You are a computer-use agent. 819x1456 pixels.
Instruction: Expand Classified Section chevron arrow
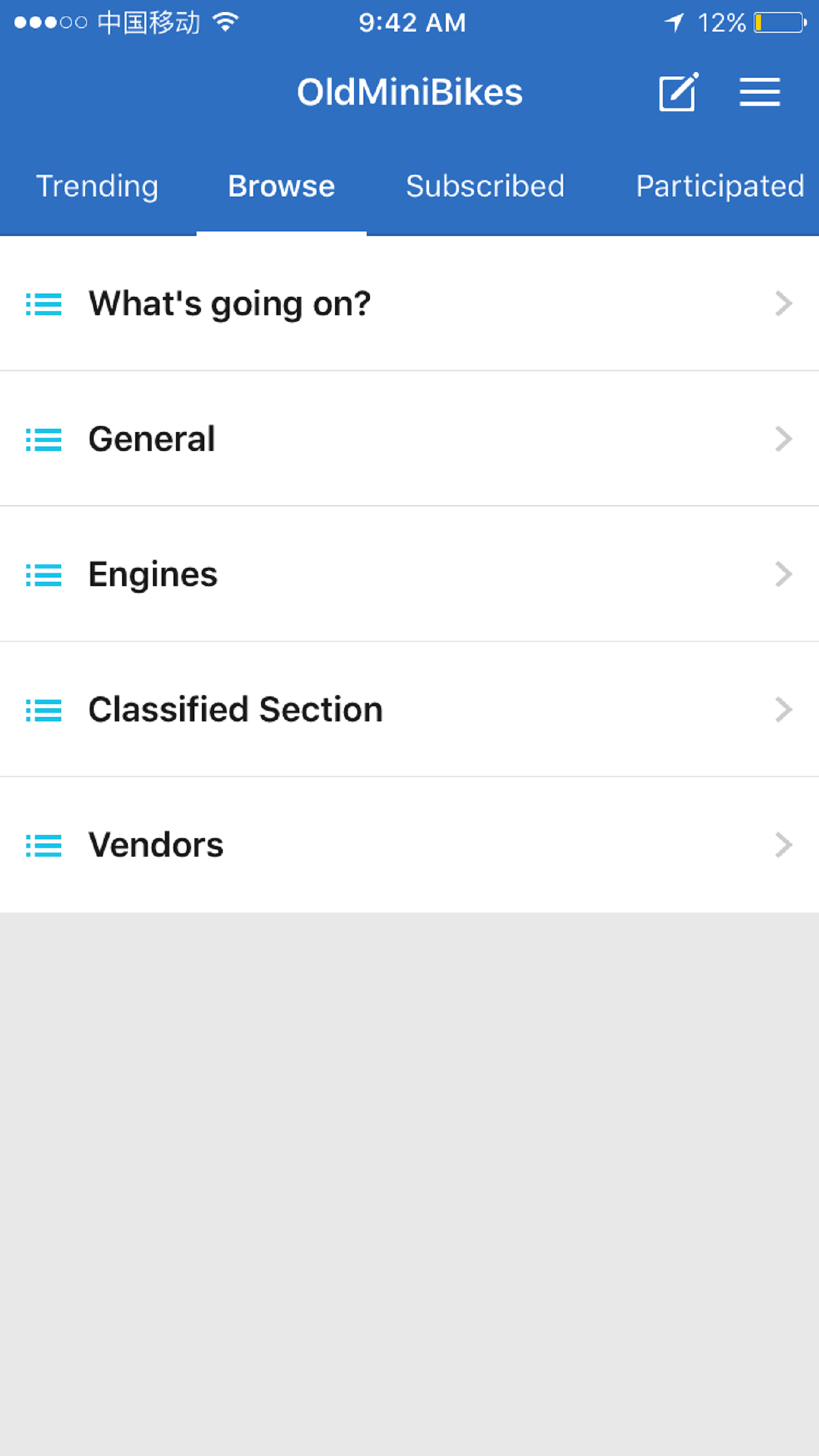click(x=783, y=710)
